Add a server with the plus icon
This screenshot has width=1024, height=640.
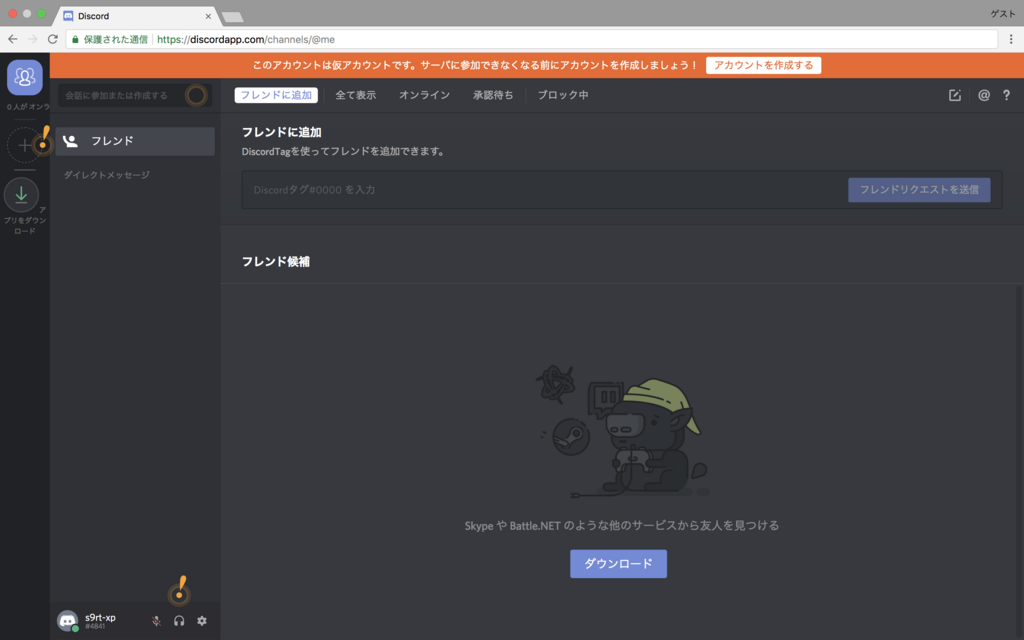(x=24, y=145)
